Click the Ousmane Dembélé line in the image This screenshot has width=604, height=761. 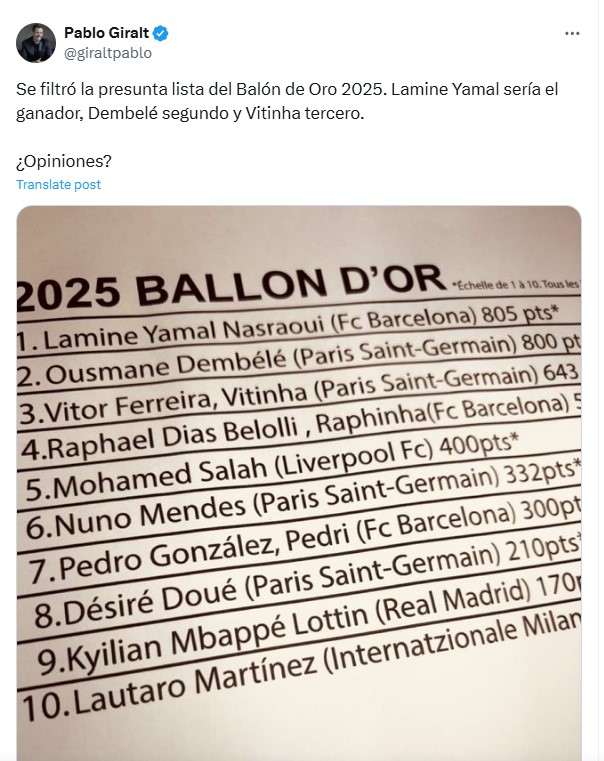[x=298, y=362]
